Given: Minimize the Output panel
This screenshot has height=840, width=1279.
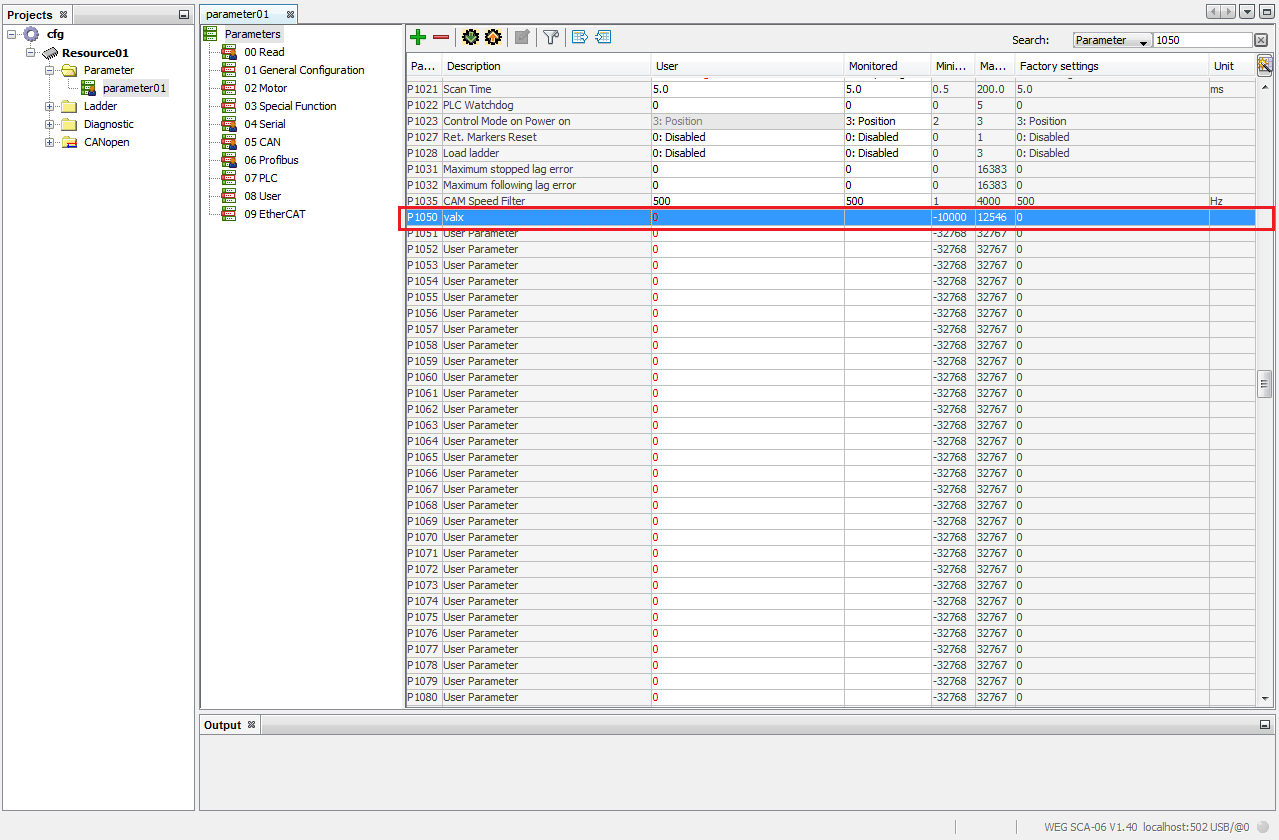Looking at the screenshot, I should (1263, 724).
